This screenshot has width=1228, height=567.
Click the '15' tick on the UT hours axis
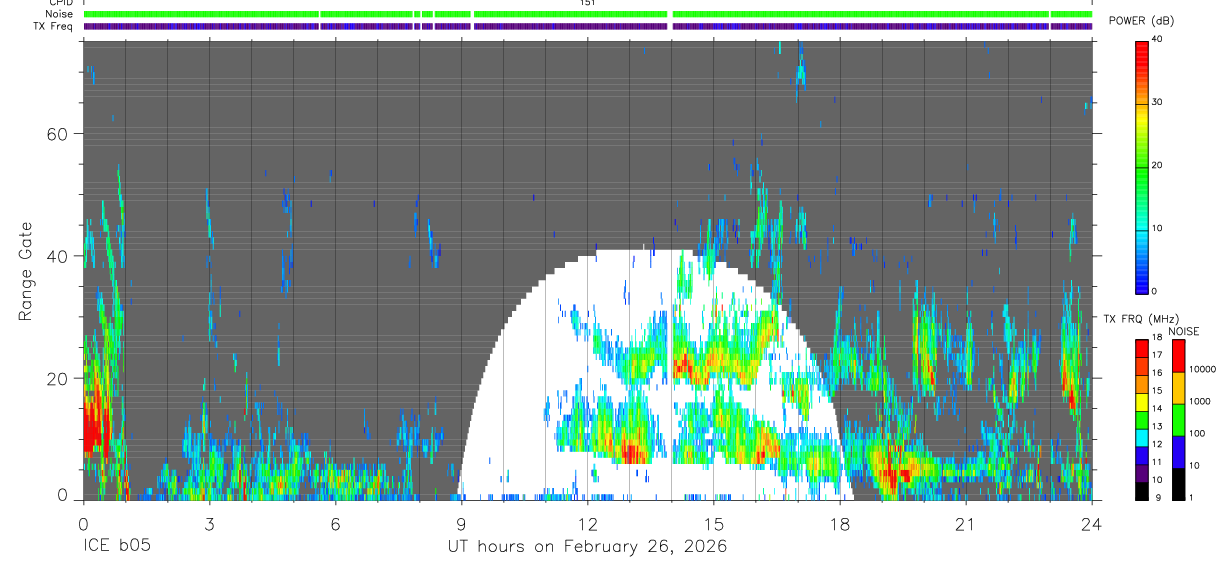pyautogui.click(x=713, y=525)
